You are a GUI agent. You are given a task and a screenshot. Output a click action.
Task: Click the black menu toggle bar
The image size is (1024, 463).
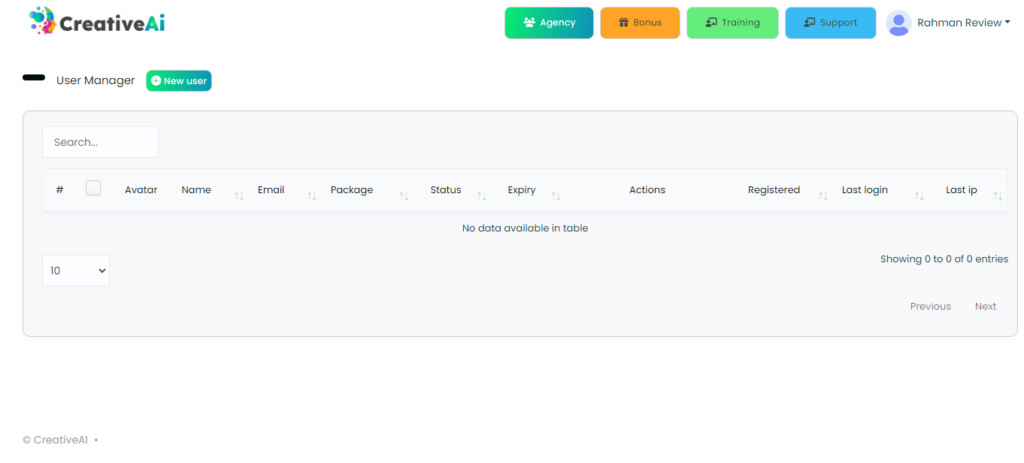[34, 78]
